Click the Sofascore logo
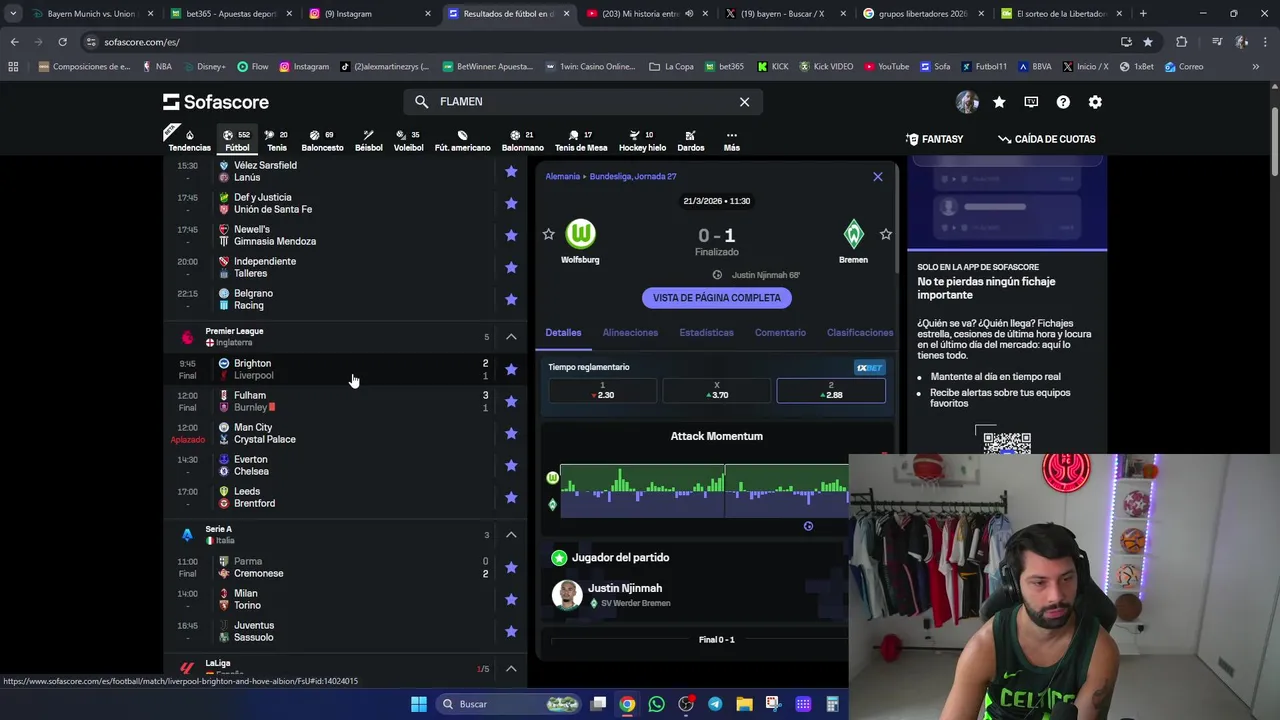The height and width of the screenshot is (720, 1280). pos(216,102)
